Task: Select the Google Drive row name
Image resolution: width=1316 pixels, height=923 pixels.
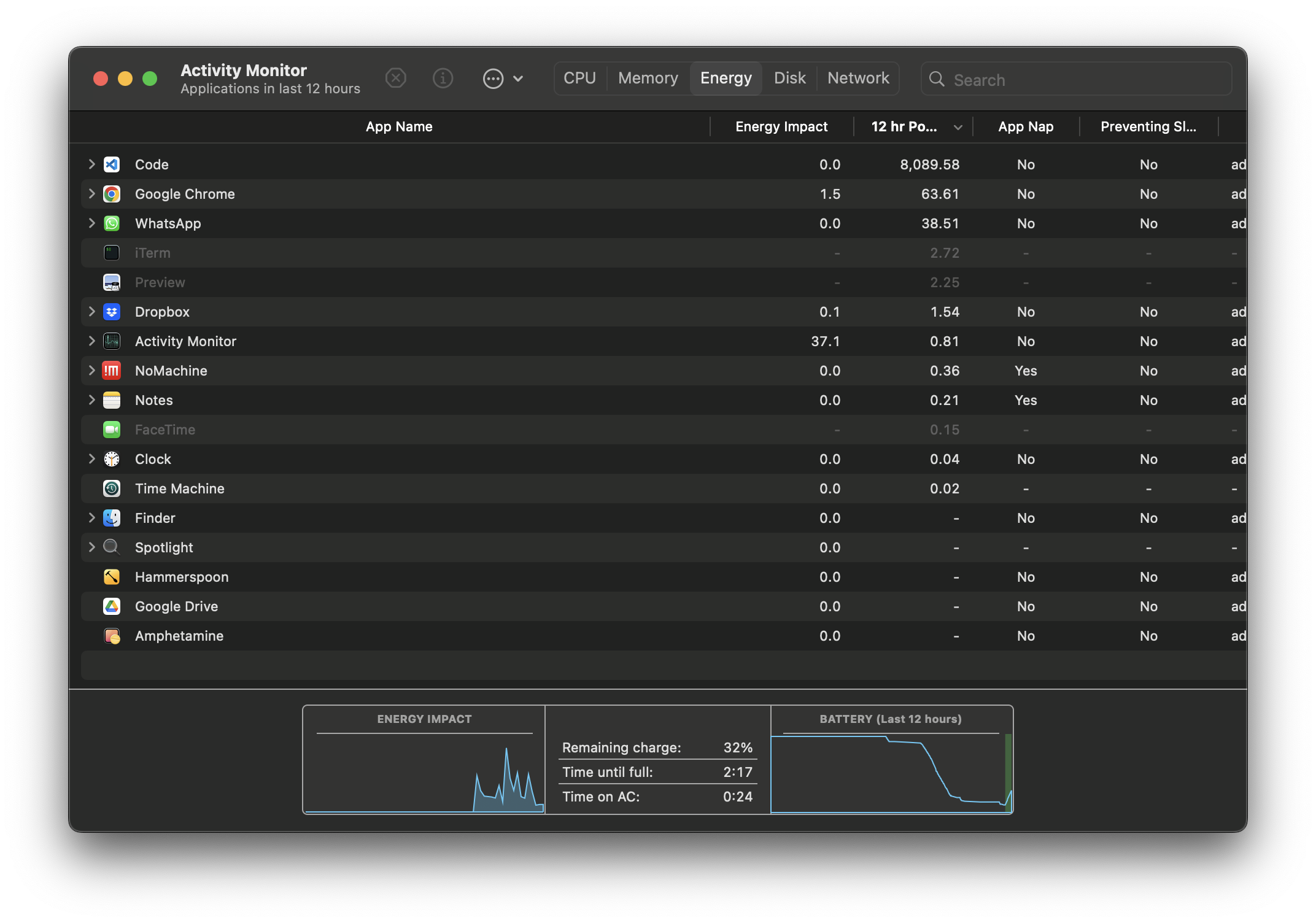Action: (x=176, y=606)
